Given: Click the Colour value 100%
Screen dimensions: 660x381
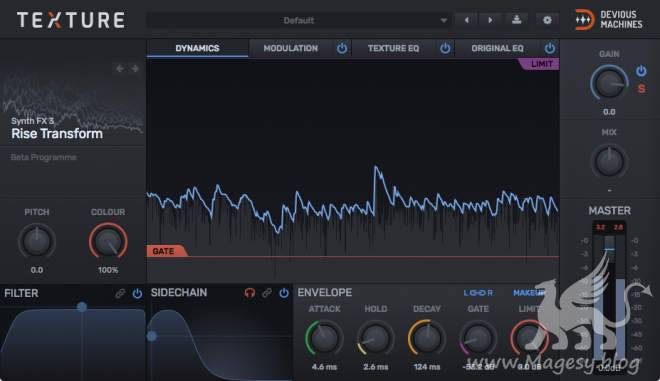Looking at the screenshot, I should (108, 270).
